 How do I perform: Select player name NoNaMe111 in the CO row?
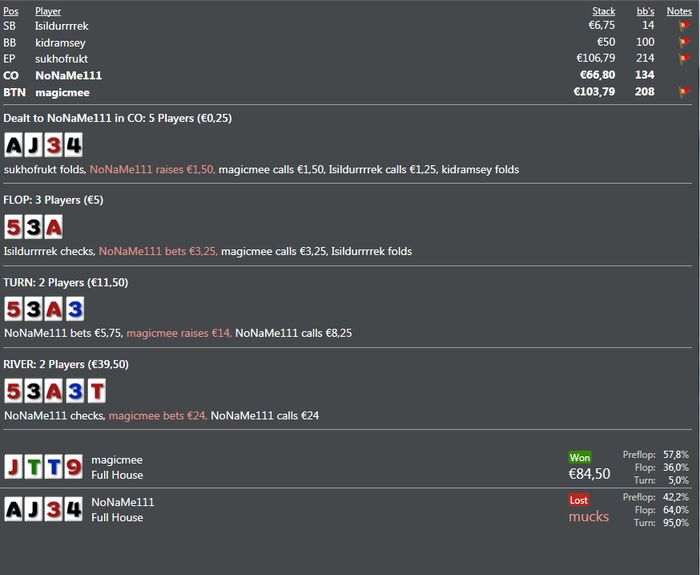(x=68, y=76)
